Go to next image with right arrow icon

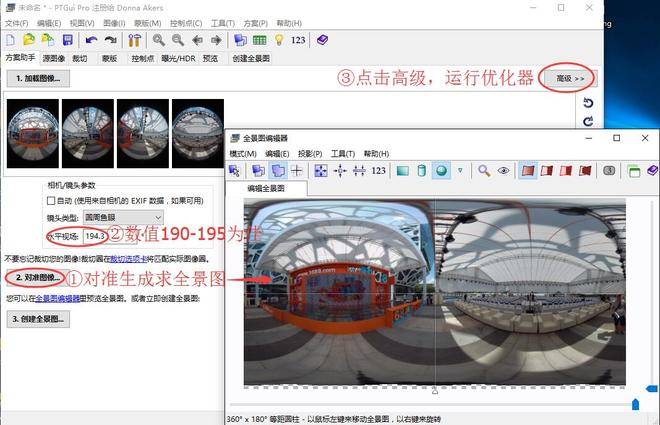pyautogui.click(x=216, y=40)
